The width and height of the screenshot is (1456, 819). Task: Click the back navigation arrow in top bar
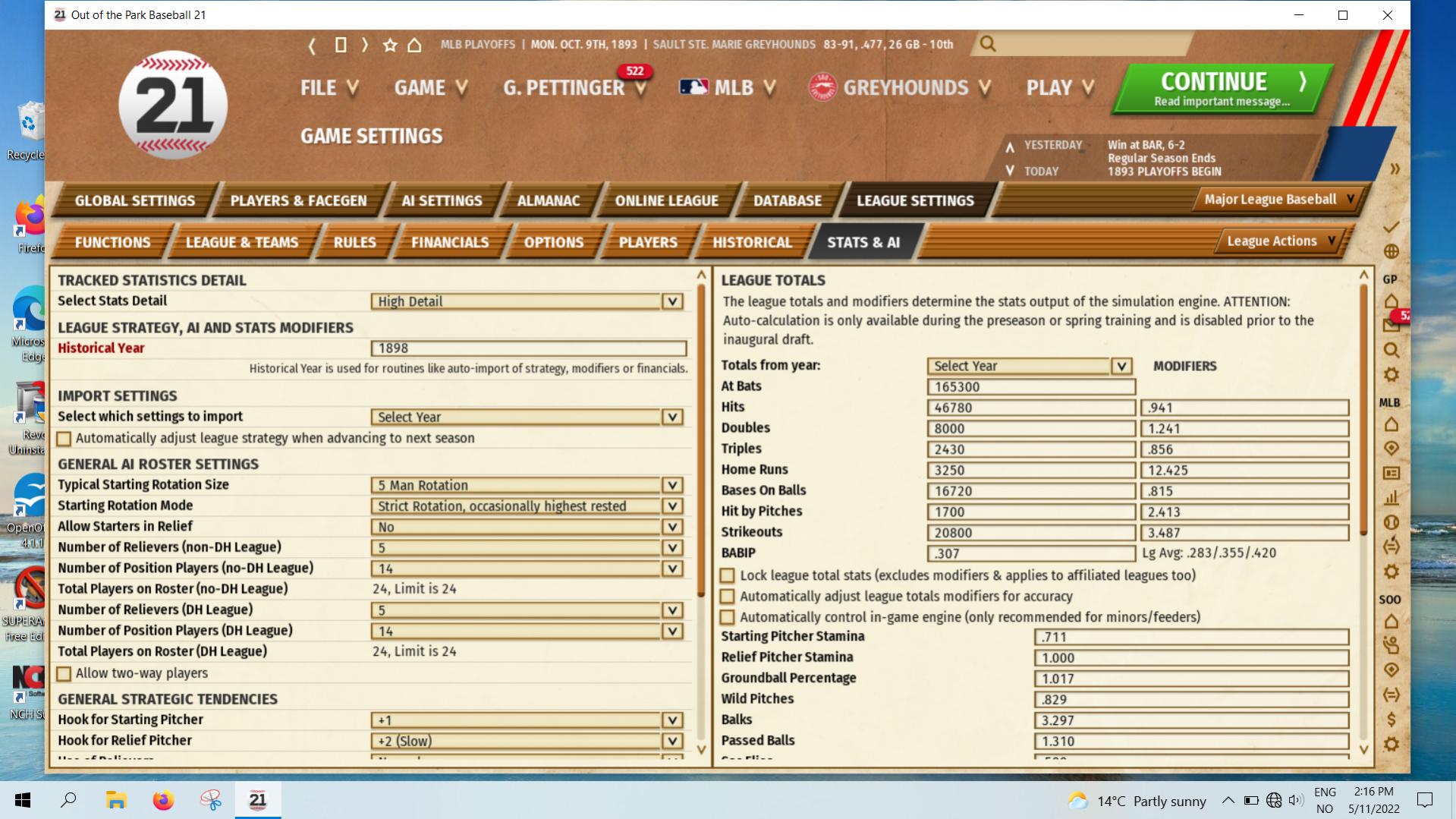[x=312, y=46]
